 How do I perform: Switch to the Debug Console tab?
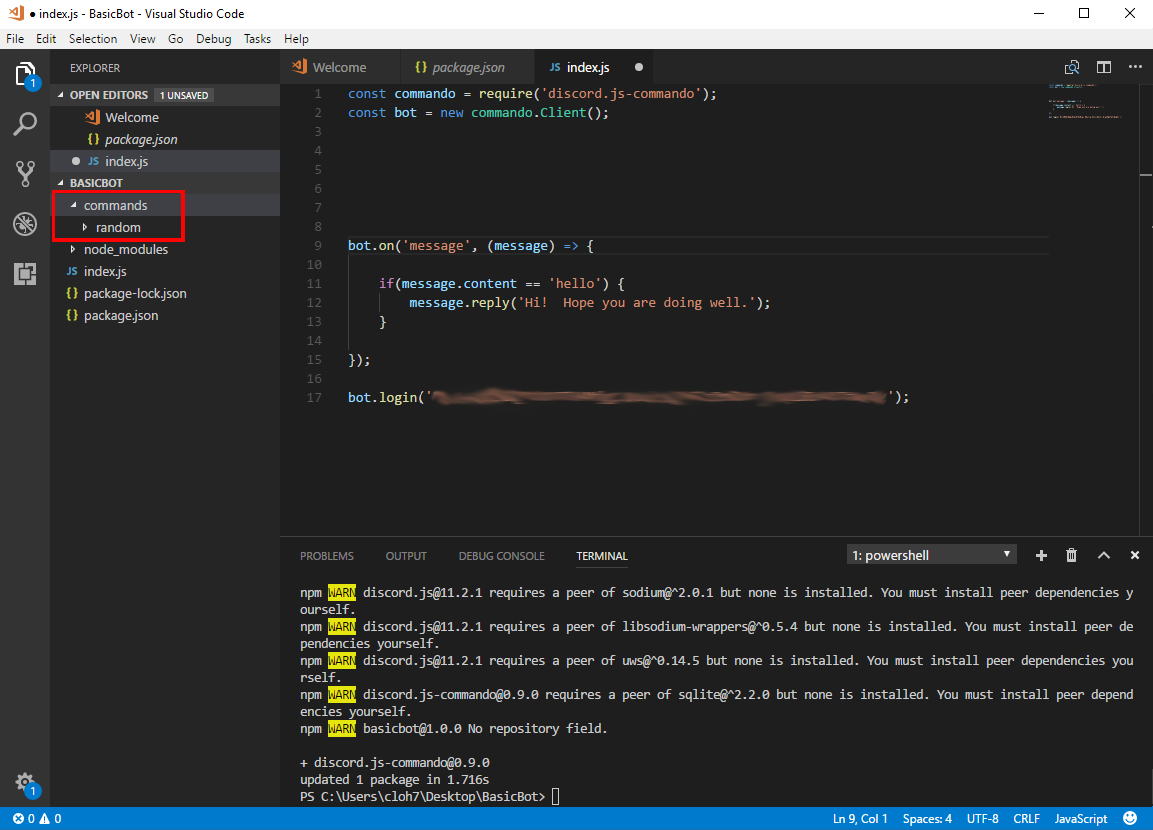501,556
